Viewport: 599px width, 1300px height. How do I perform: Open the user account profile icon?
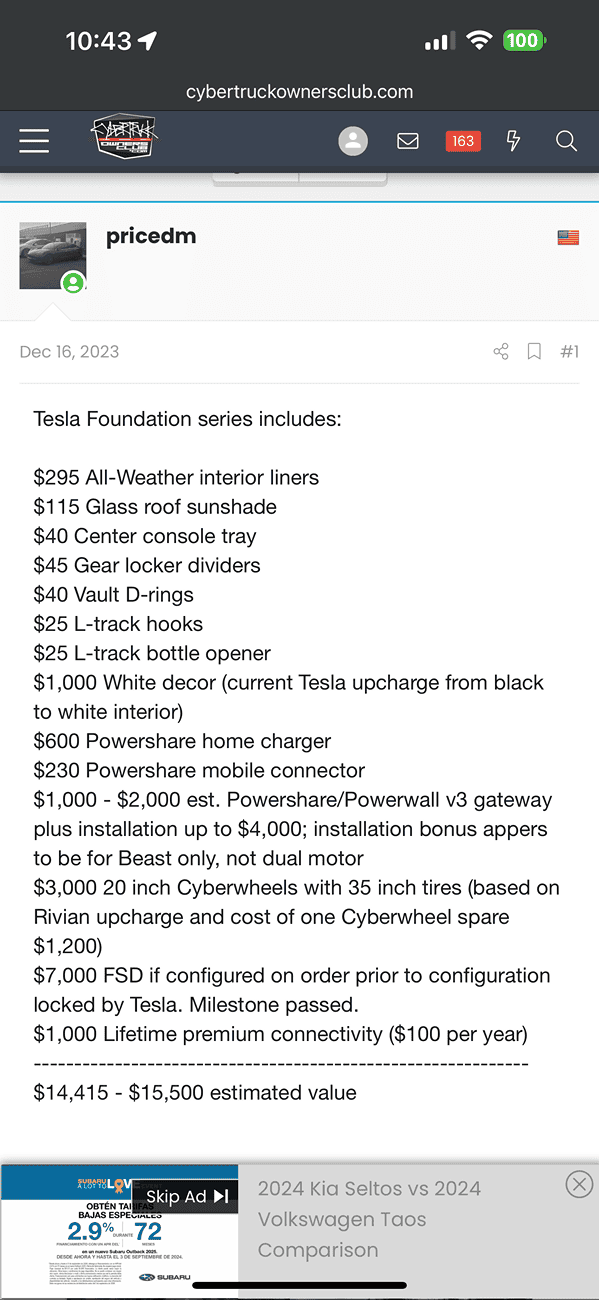pyautogui.click(x=352, y=141)
